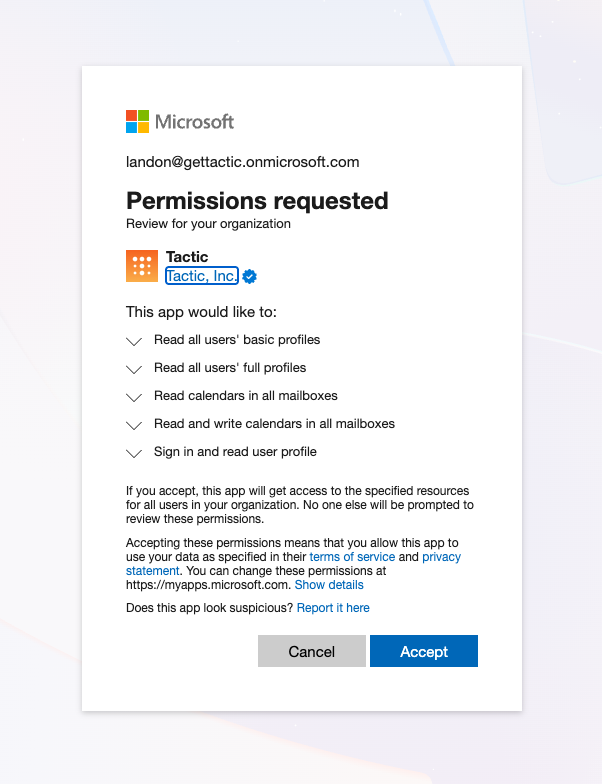Click the orange Tactic app icon

point(142,266)
